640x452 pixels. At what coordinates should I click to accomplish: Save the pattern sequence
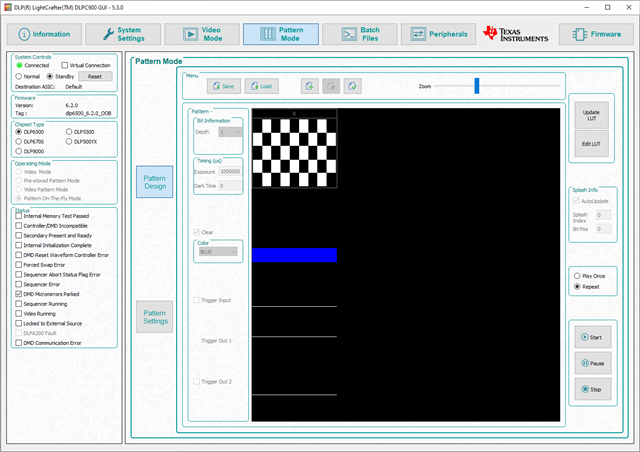coord(224,86)
